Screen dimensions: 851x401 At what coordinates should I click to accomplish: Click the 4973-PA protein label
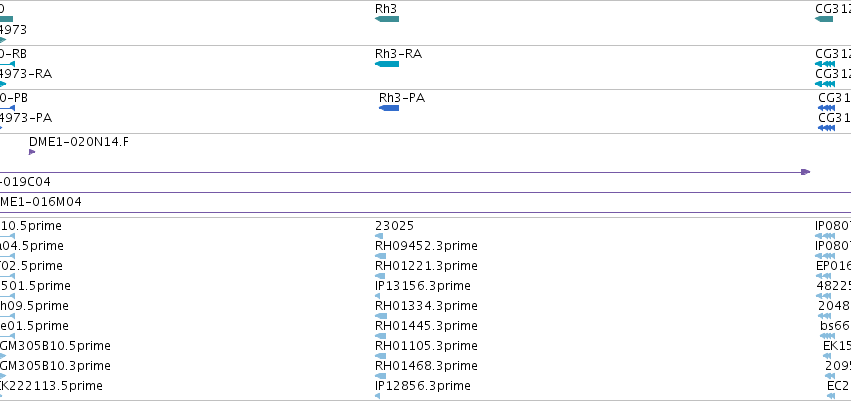click(x=26, y=118)
